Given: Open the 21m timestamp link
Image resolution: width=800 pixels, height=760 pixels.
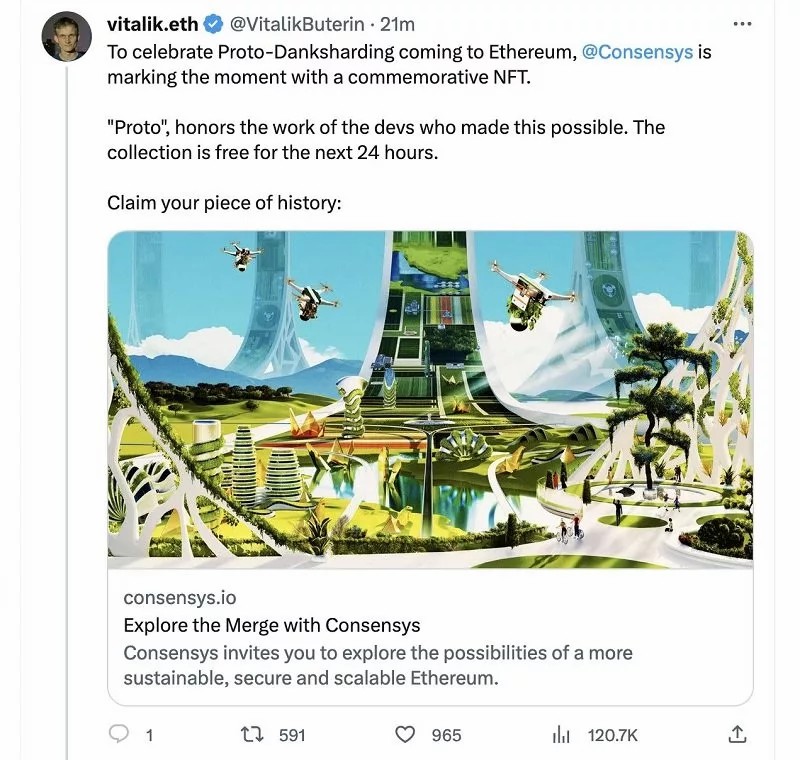Looking at the screenshot, I should [x=397, y=24].
